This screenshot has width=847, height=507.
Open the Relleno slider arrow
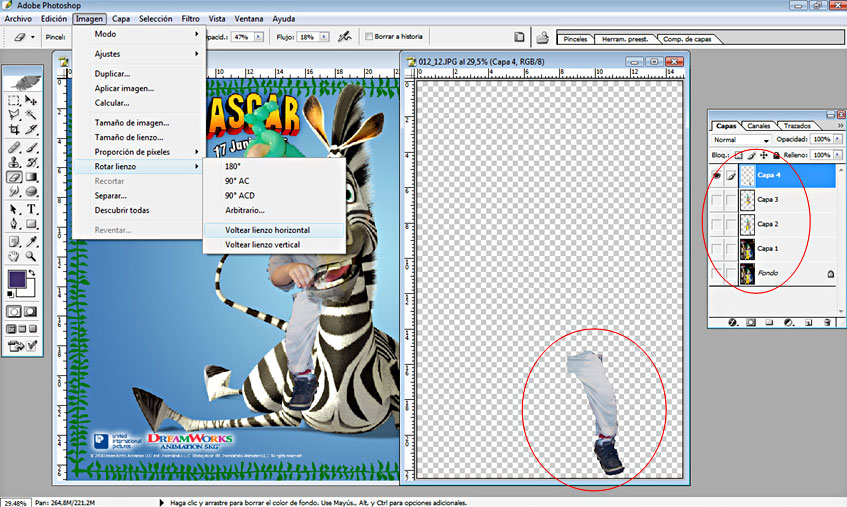(x=838, y=155)
